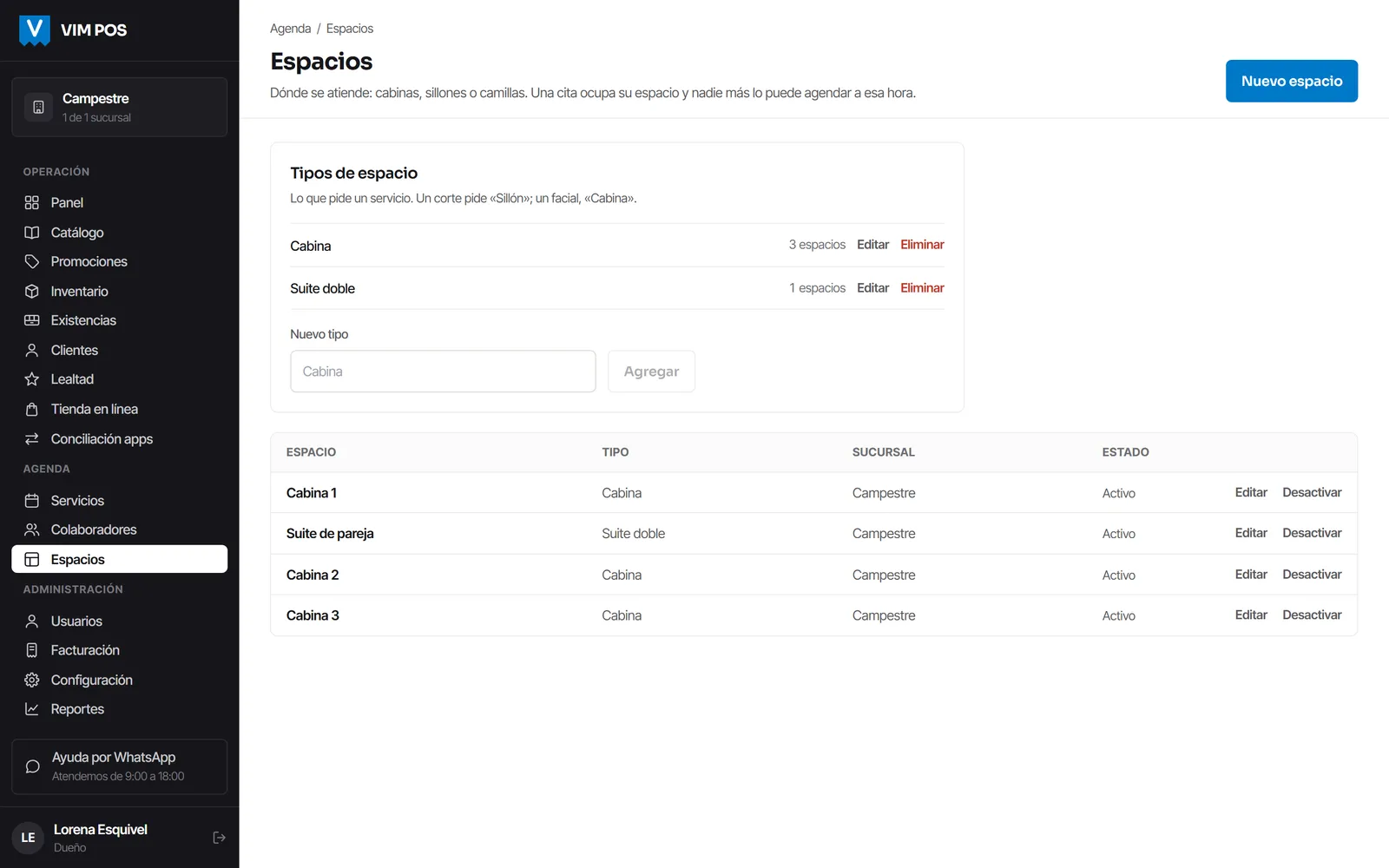Create a new space with Nuevo espacio

coord(1292,81)
